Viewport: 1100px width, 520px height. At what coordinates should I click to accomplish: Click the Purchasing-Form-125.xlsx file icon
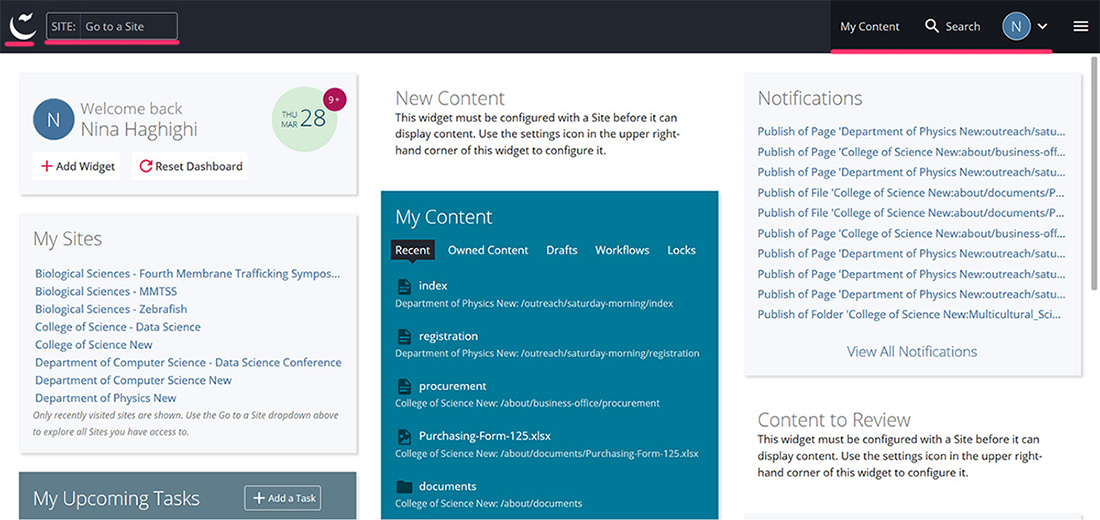[x=404, y=436]
